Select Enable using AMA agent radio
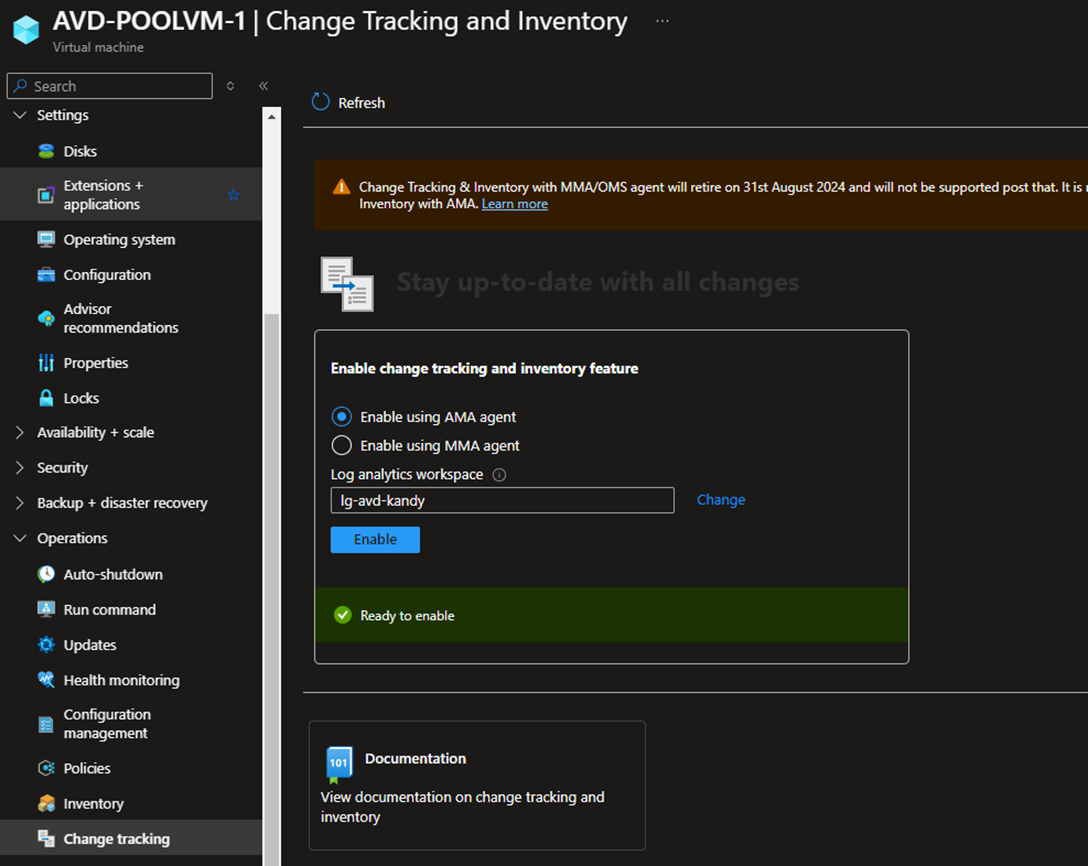1088x866 pixels. 341,416
